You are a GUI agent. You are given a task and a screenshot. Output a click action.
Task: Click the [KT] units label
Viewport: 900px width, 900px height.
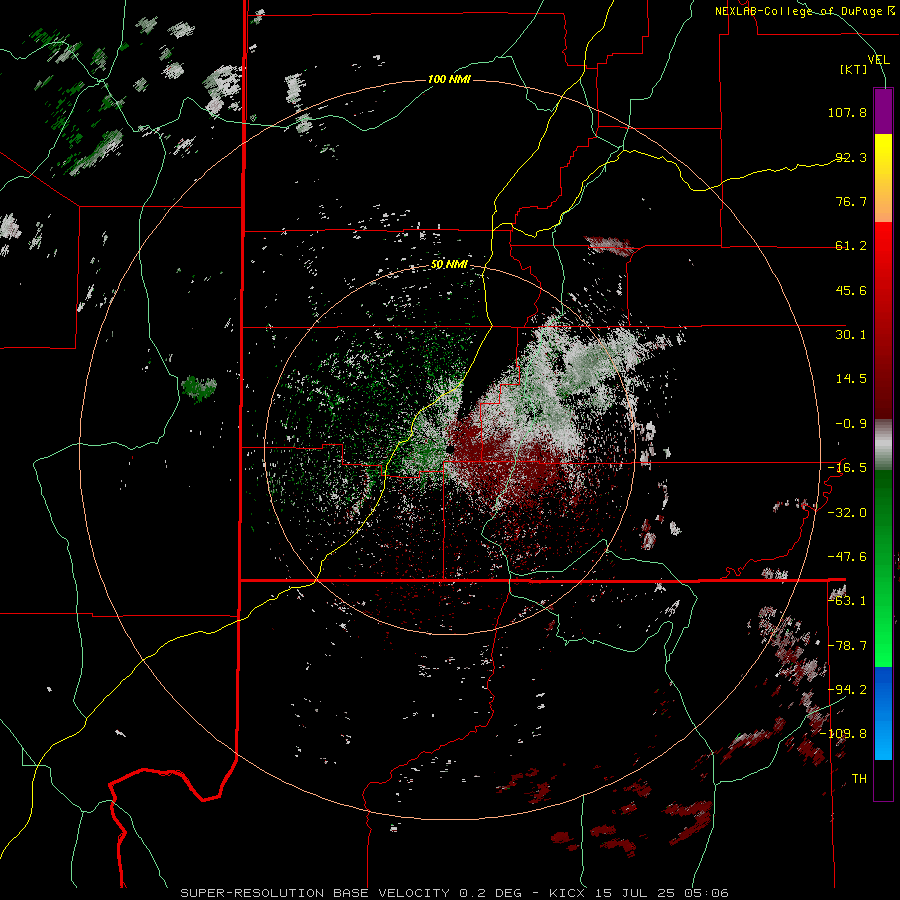[854, 69]
